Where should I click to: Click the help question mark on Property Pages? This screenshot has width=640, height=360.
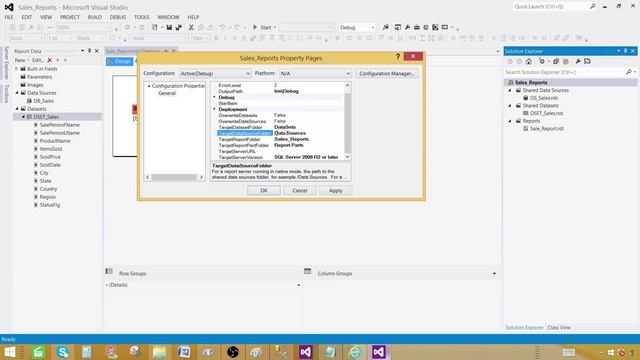pyautogui.click(x=398, y=57)
